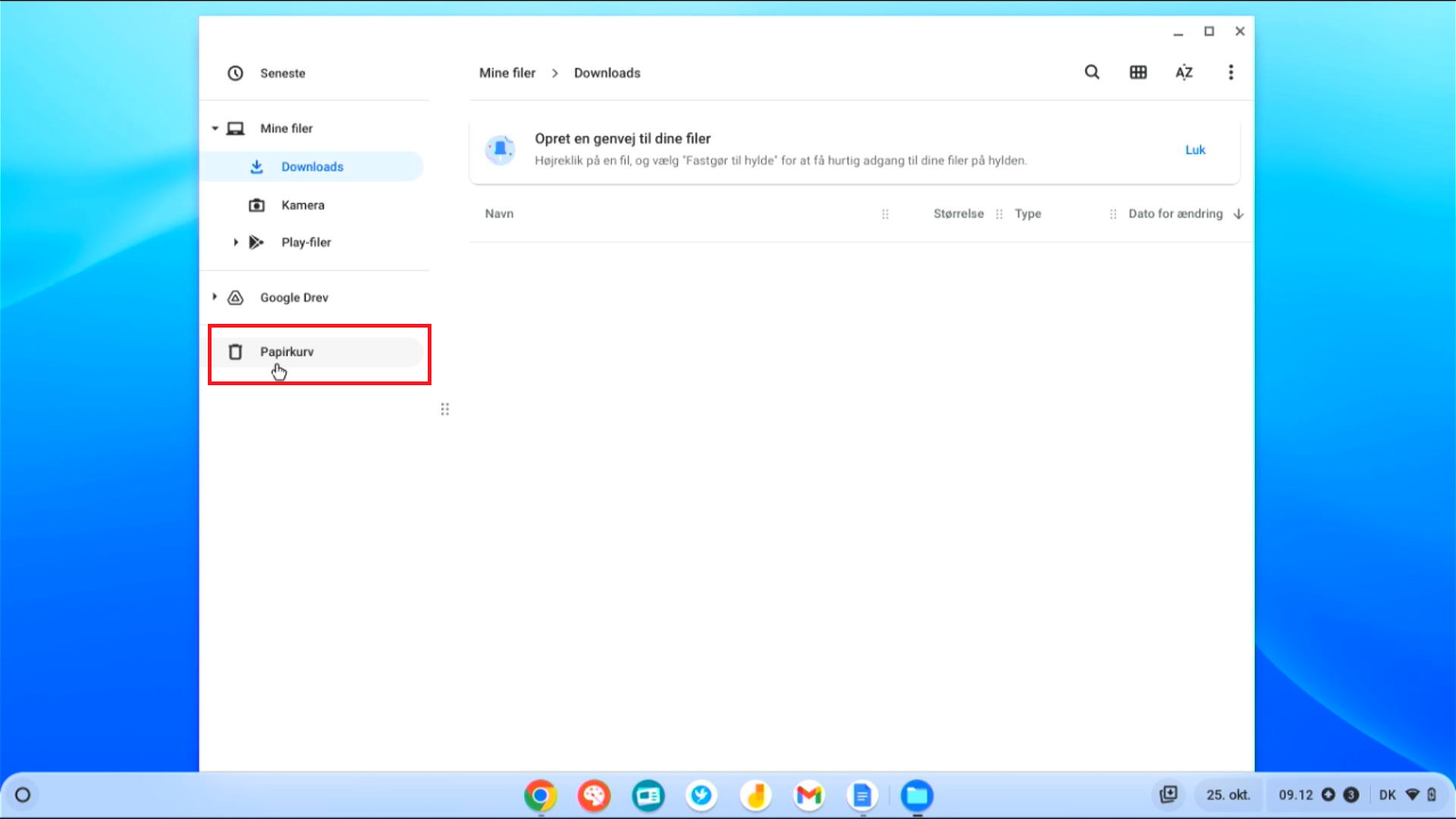
Task: Open Papirkurv trash folder
Action: [287, 352]
